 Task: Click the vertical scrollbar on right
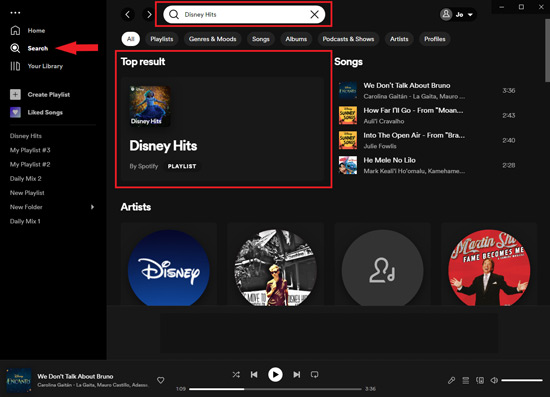(x=547, y=51)
